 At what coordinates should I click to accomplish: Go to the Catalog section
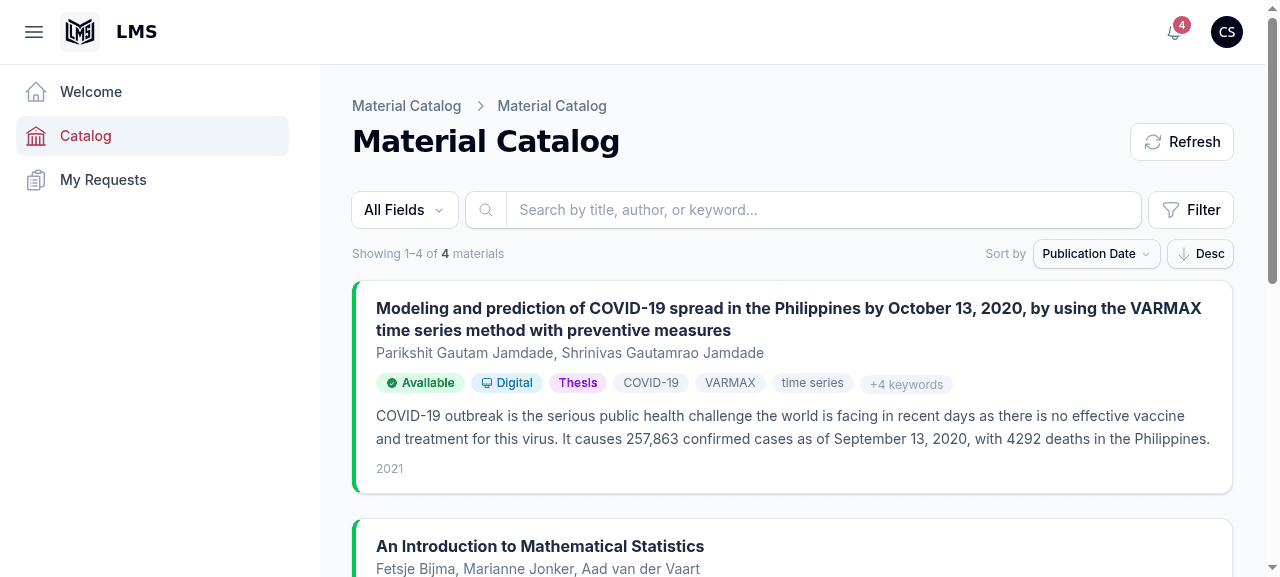coord(152,136)
